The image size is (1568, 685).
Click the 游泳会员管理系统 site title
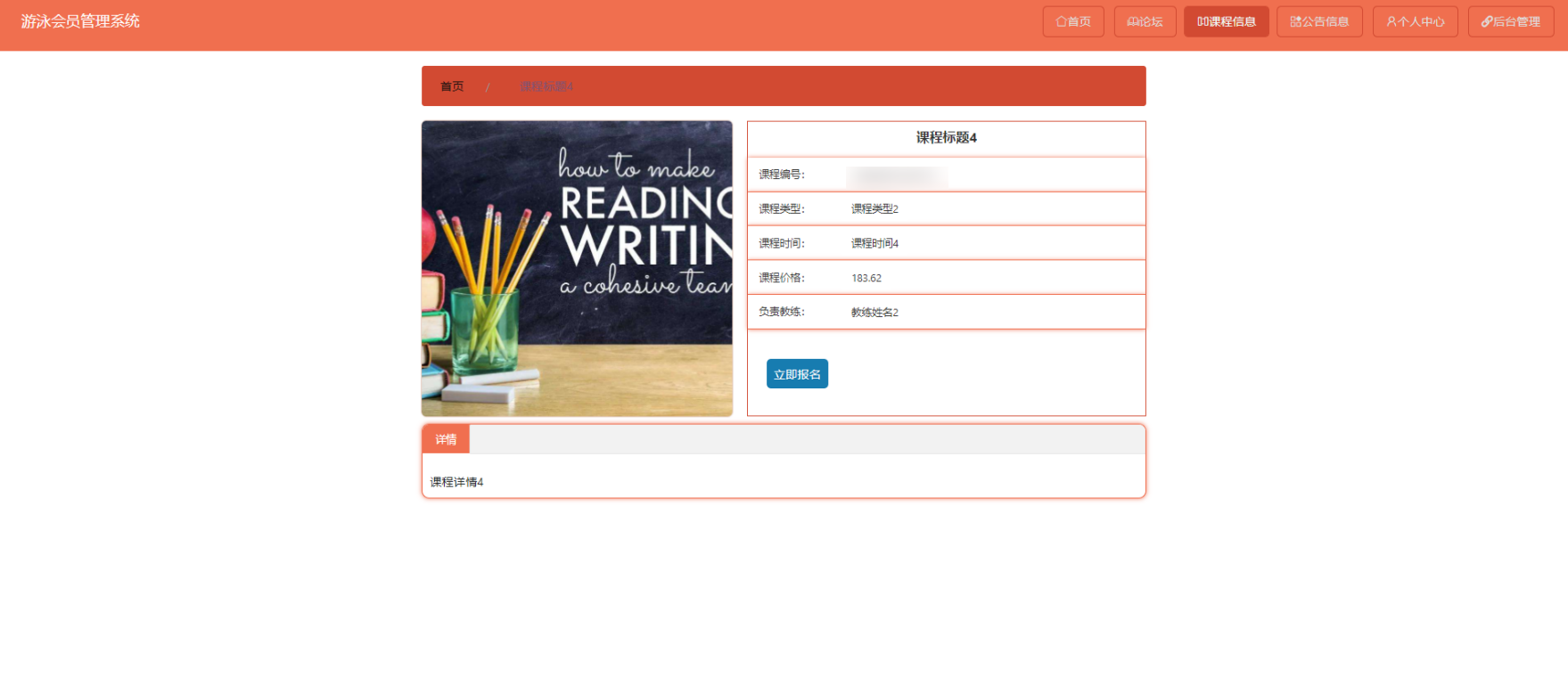[x=80, y=21]
